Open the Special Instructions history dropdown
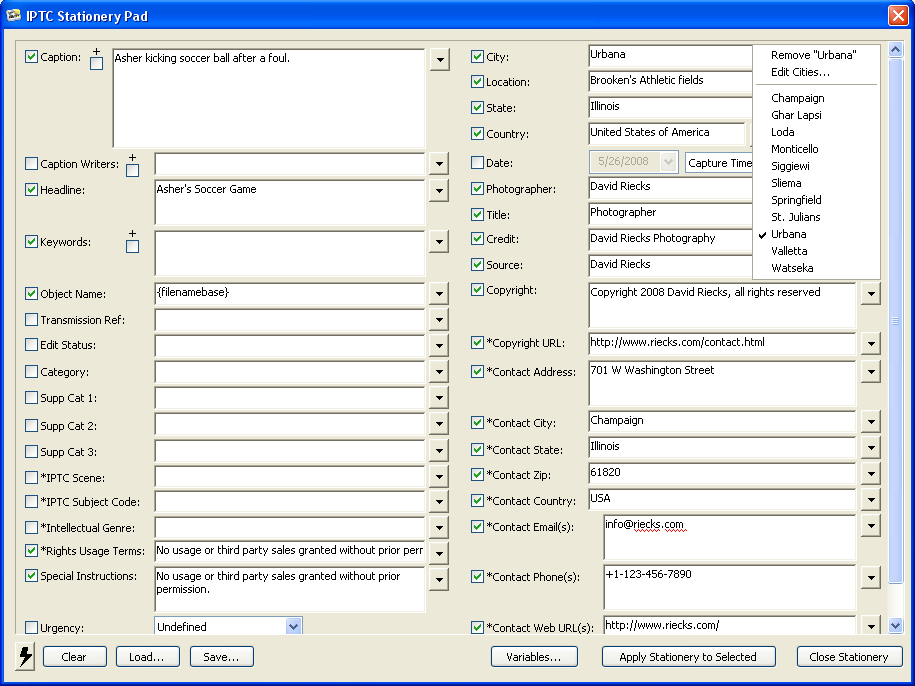This screenshot has height=686, width=915. 440,578
